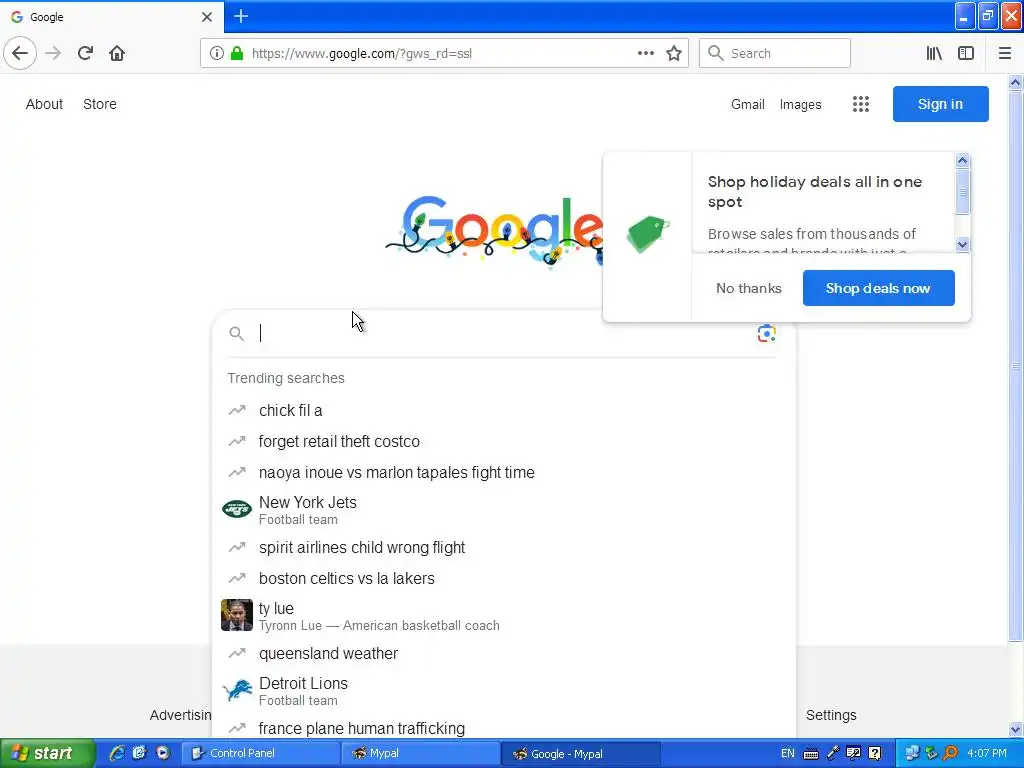Open the on-screen keyboard tray icon
This screenshot has height=768, width=1024.
(811, 754)
